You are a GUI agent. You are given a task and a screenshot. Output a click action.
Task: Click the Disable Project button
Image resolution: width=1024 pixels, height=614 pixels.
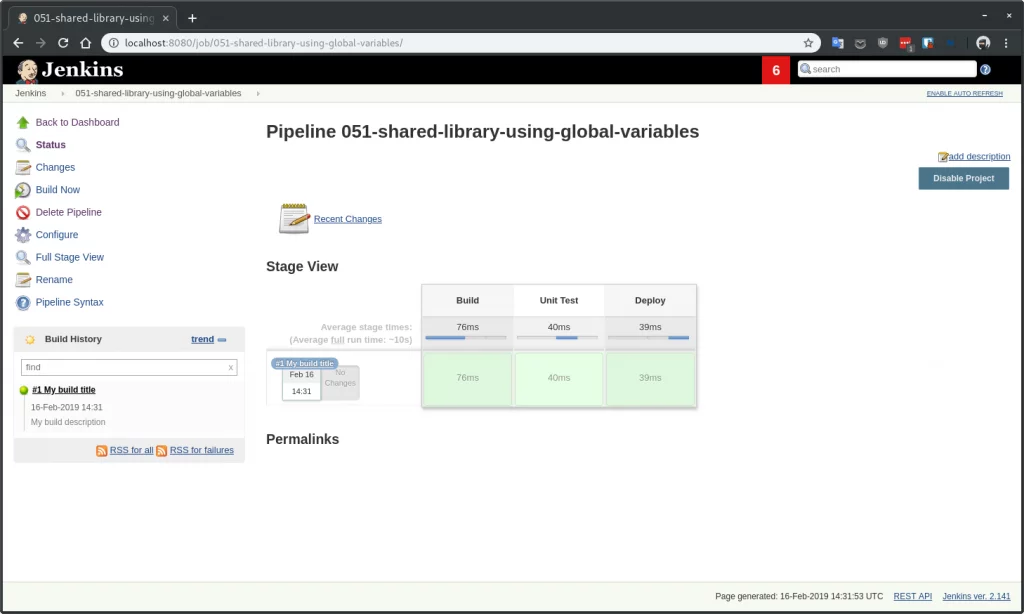point(963,178)
